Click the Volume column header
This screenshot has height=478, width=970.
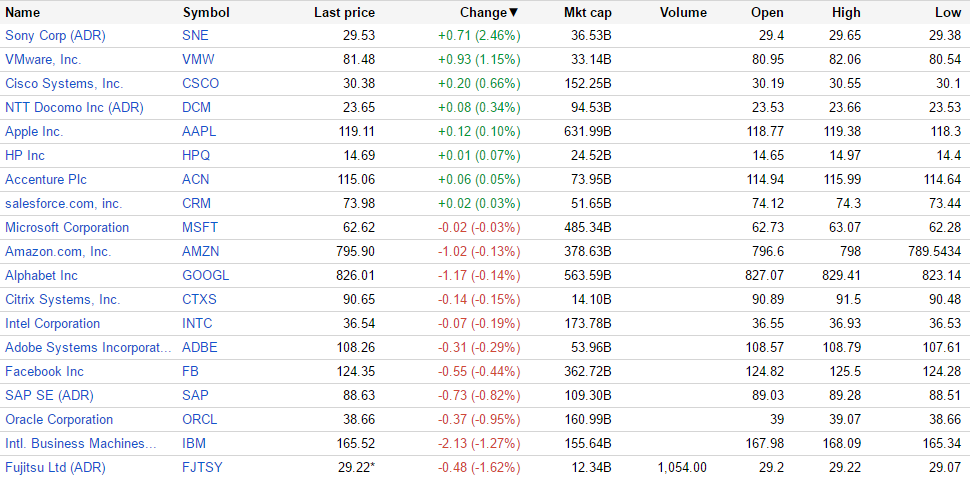[683, 13]
